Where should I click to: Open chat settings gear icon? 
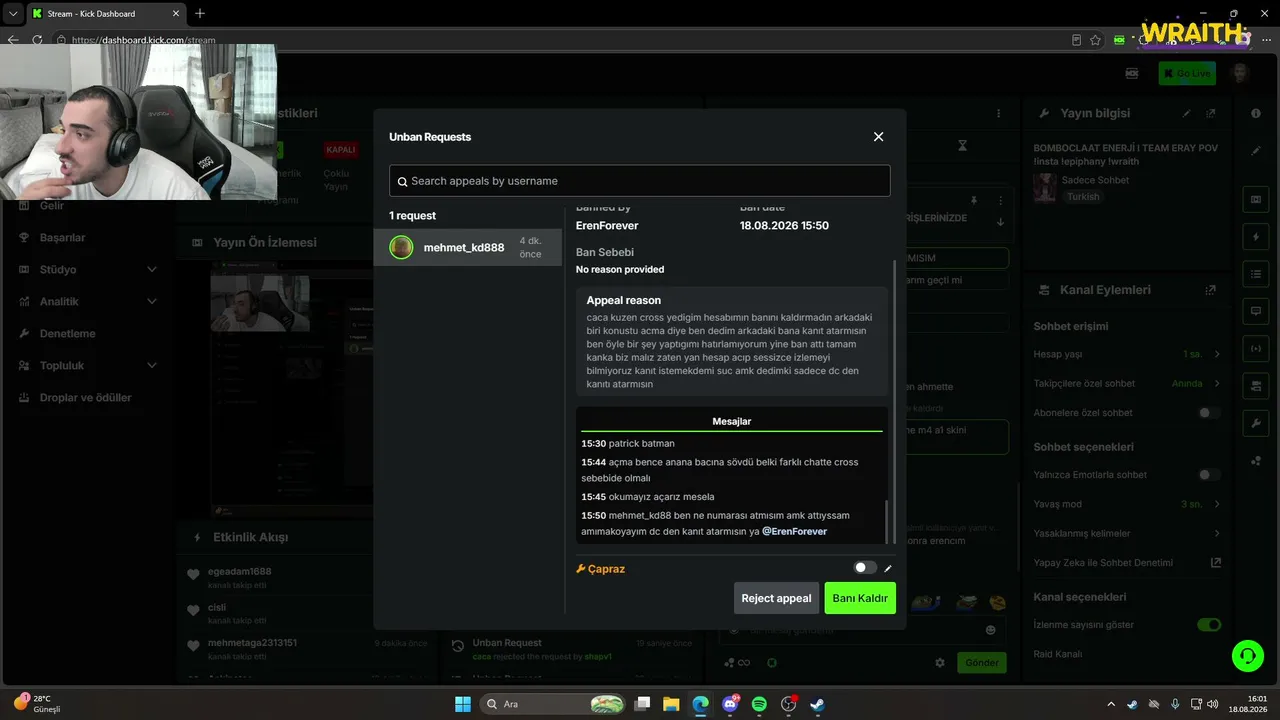click(940, 663)
